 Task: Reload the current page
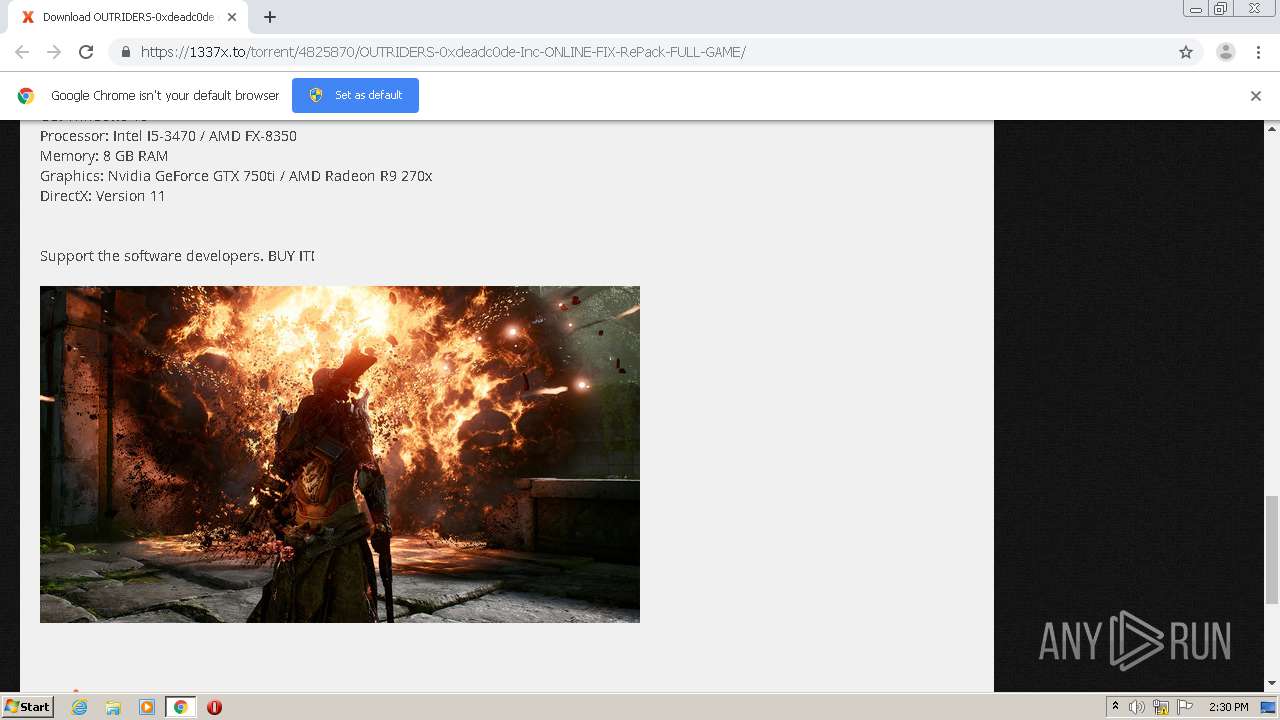pos(86,52)
